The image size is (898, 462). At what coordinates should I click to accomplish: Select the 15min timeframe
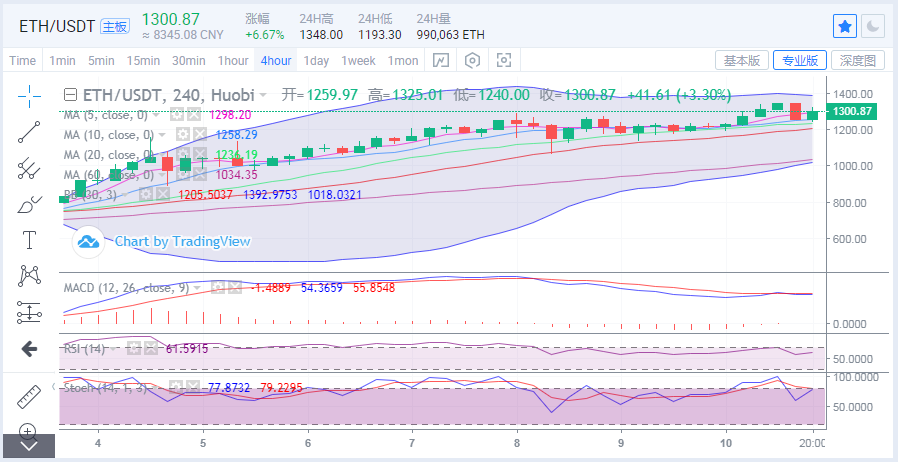tap(143, 61)
